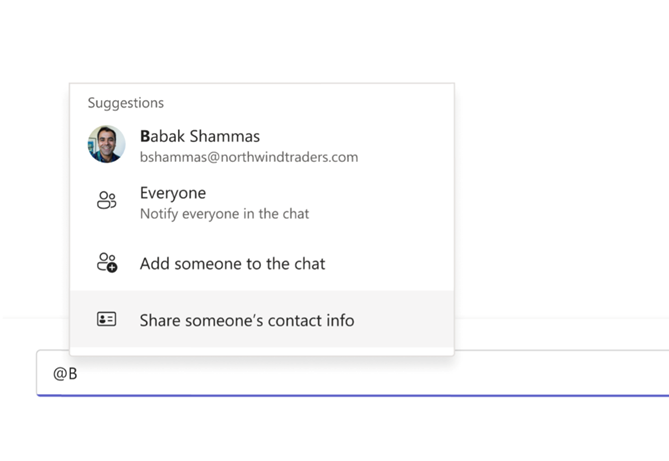Screen dimensions: 669x461
Task: Click the @B mention text in compose box
Action: 65,374
